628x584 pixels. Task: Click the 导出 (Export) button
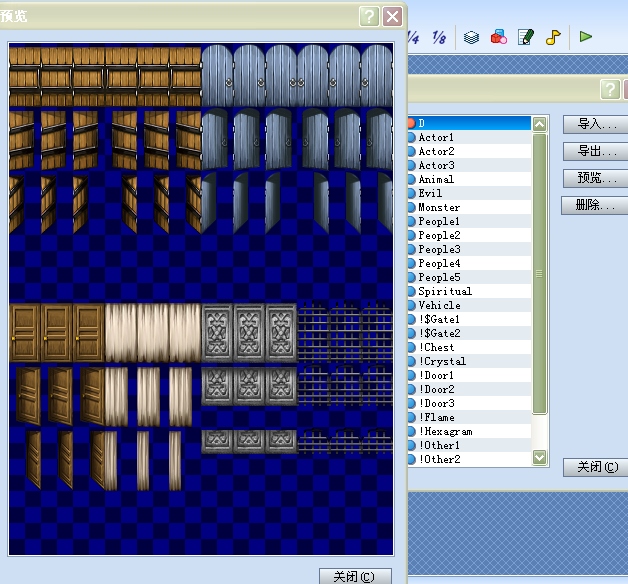[x=596, y=151]
